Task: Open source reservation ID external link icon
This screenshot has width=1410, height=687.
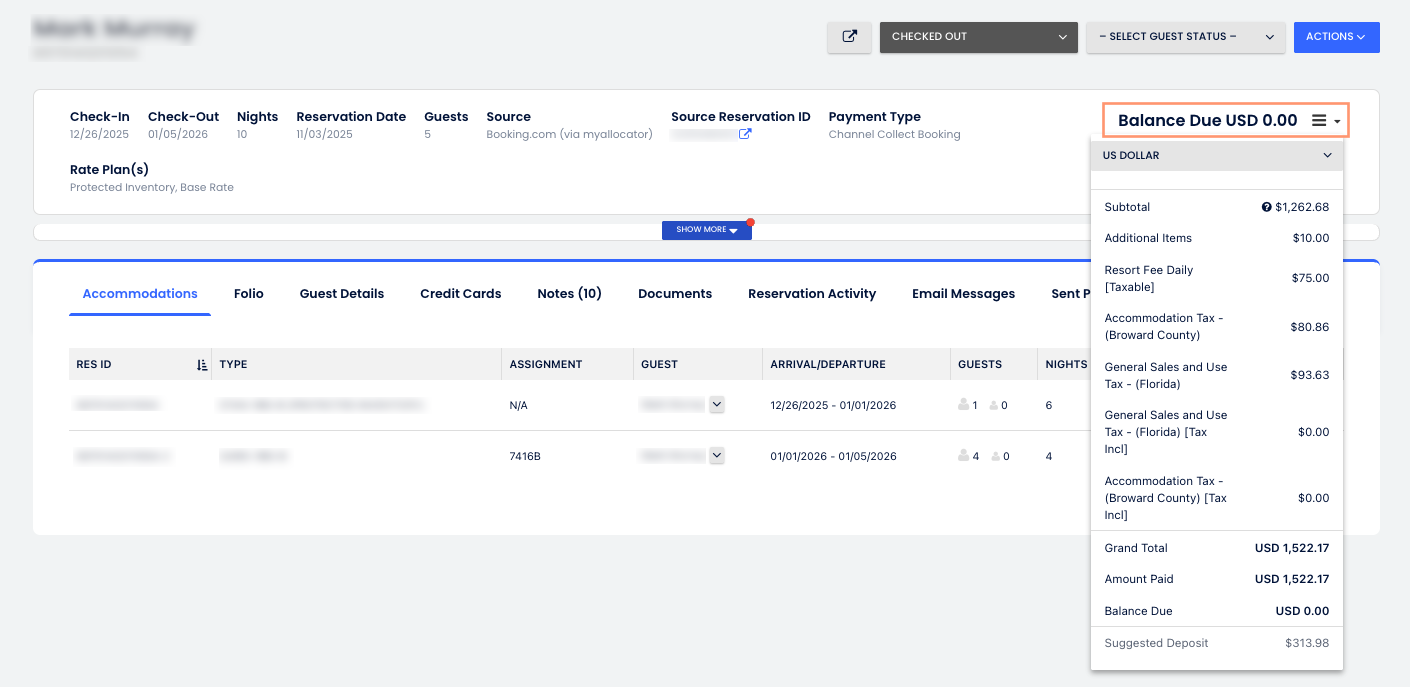Action: [x=745, y=134]
